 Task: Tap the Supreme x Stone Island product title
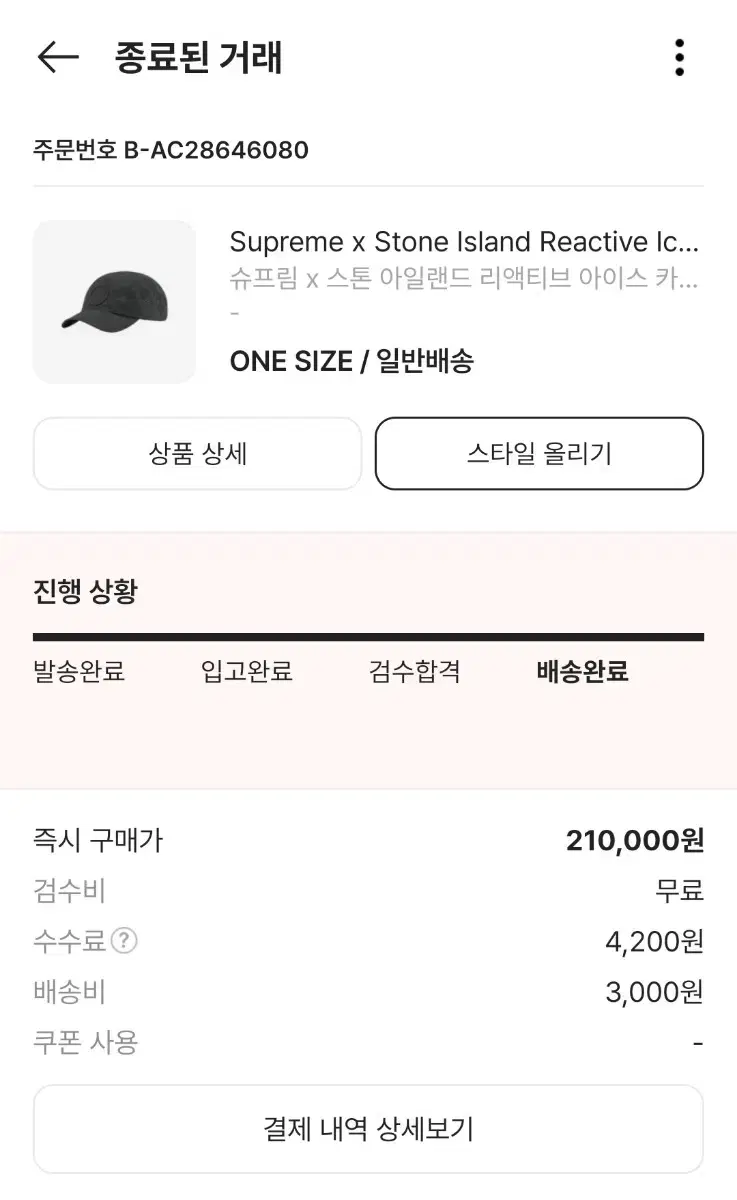click(464, 242)
